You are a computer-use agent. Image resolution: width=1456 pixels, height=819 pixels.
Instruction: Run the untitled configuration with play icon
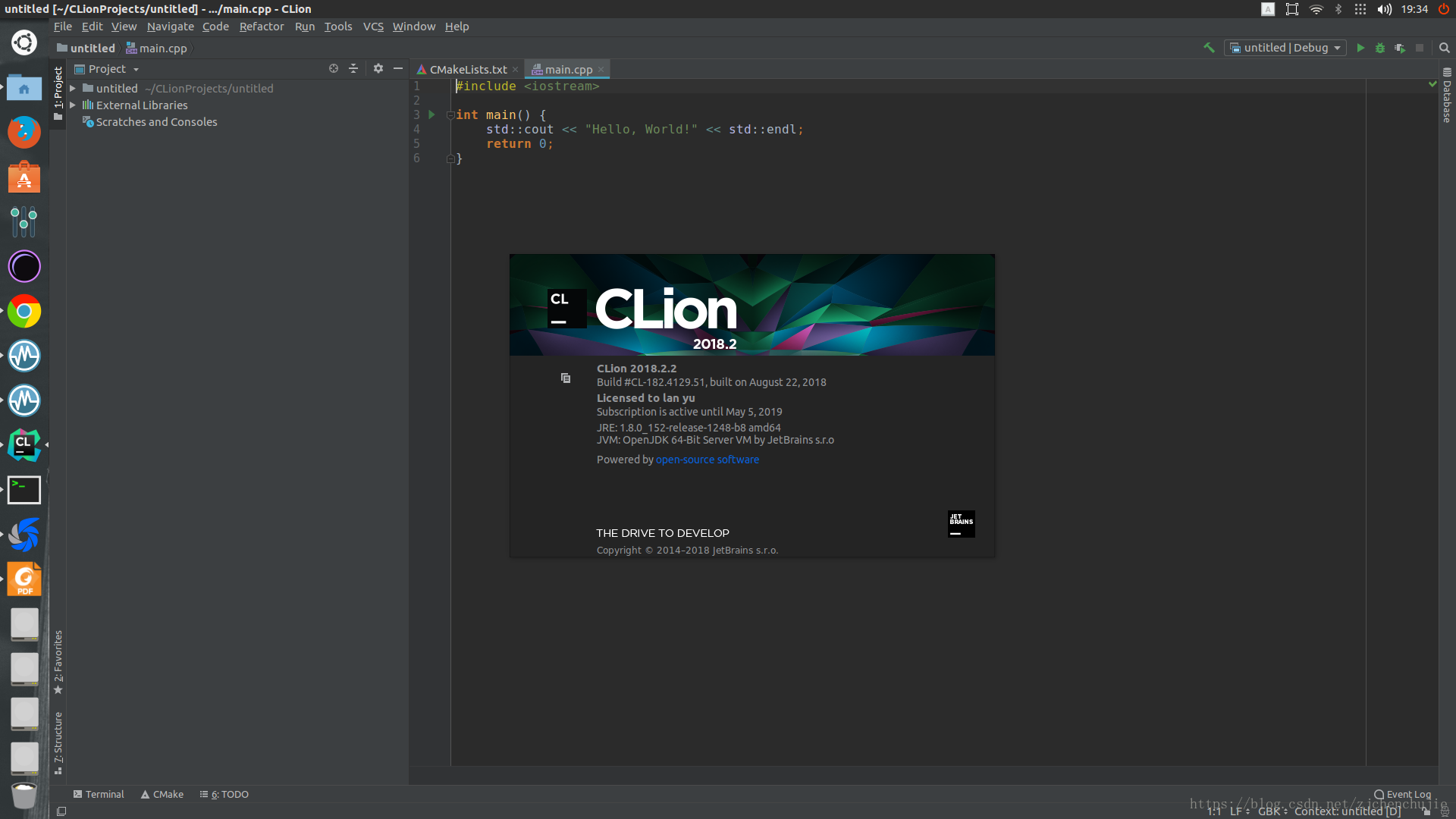tap(1360, 48)
